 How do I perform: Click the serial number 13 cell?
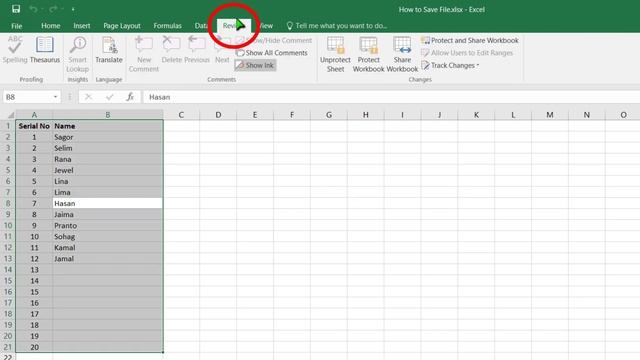[34, 270]
